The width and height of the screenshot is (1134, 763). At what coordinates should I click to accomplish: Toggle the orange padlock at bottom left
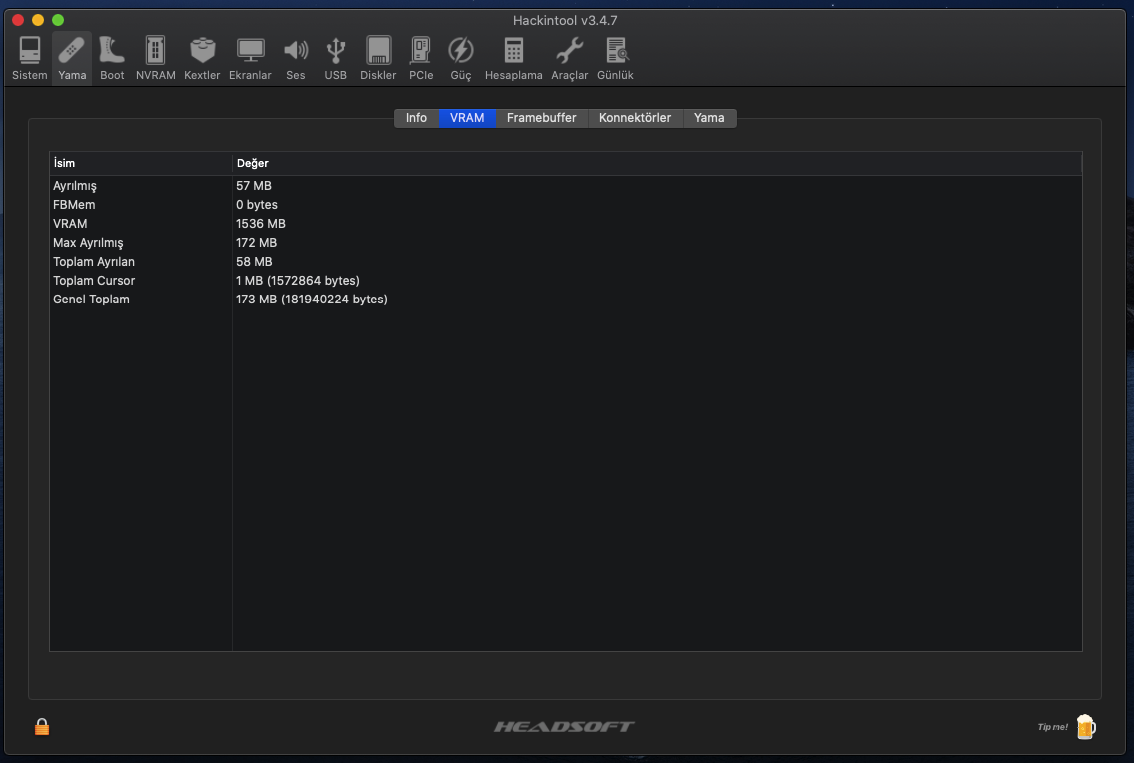pyautogui.click(x=41, y=727)
